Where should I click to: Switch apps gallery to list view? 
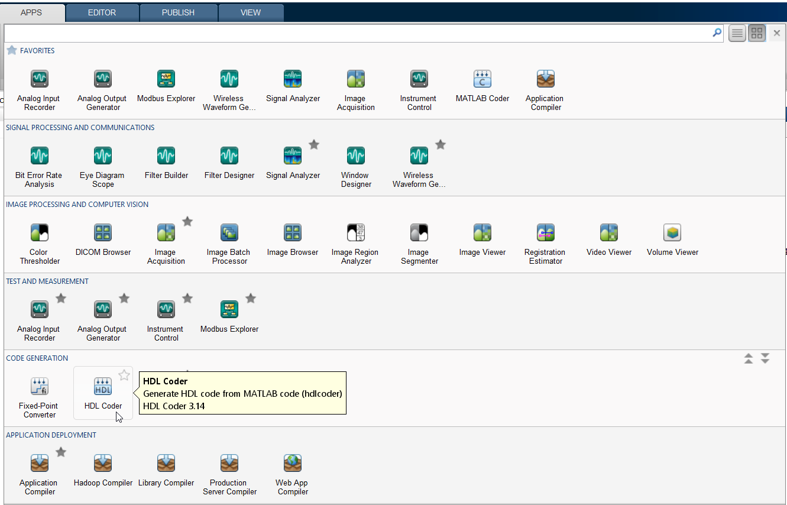737,34
